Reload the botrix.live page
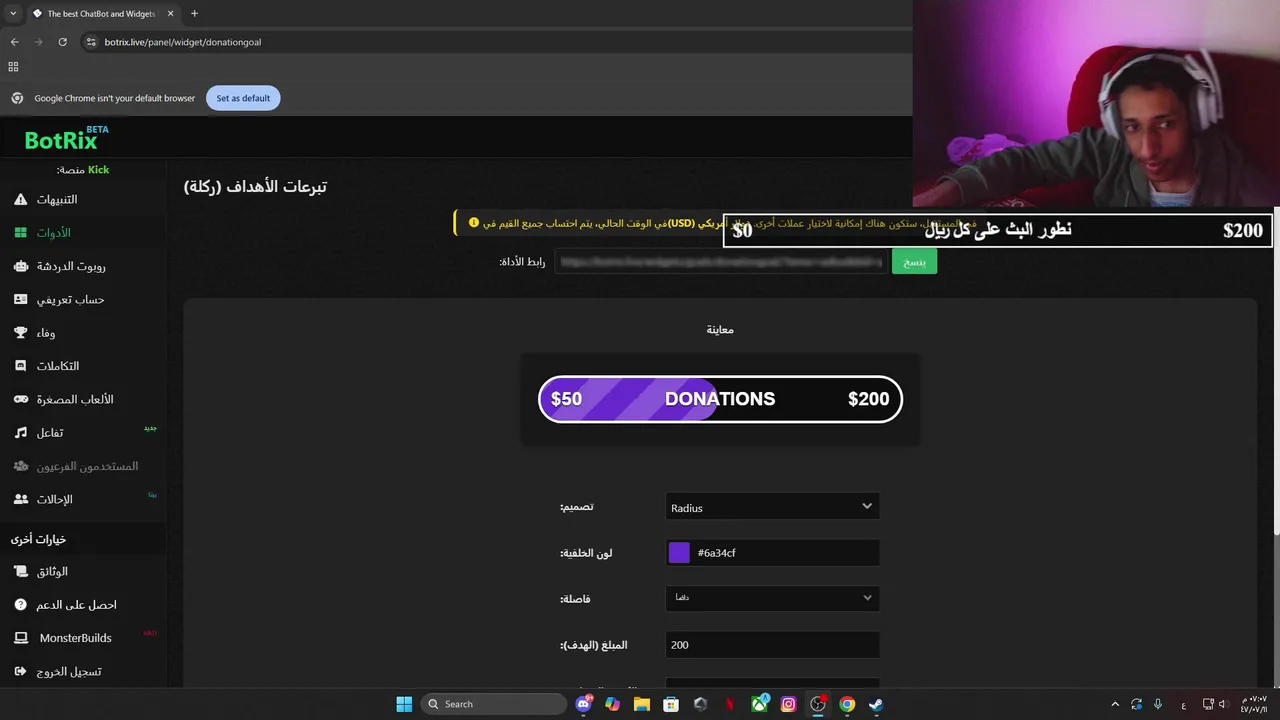The height and width of the screenshot is (720, 1280). (x=62, y=42)
